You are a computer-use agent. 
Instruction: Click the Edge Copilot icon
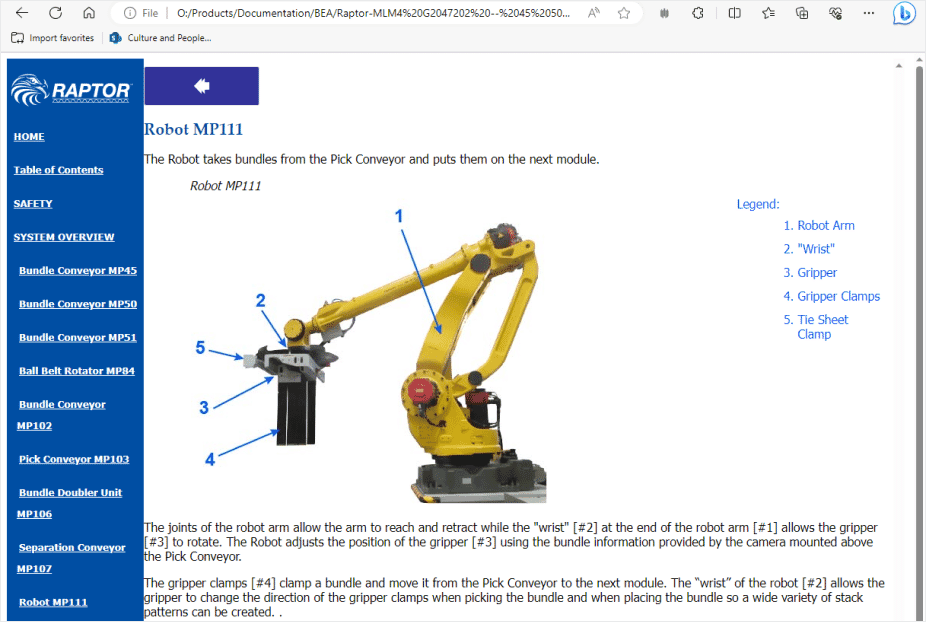click(903, 13)
